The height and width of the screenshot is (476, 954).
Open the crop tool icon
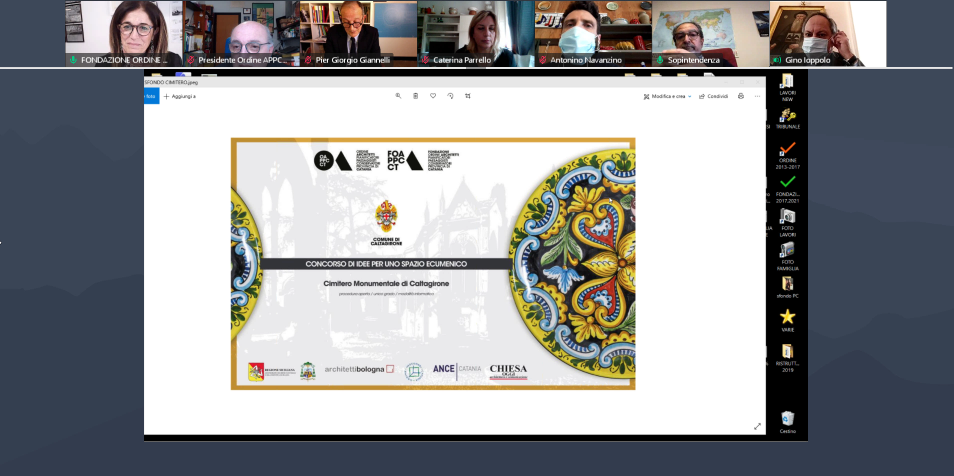click(x=468, y=96)
